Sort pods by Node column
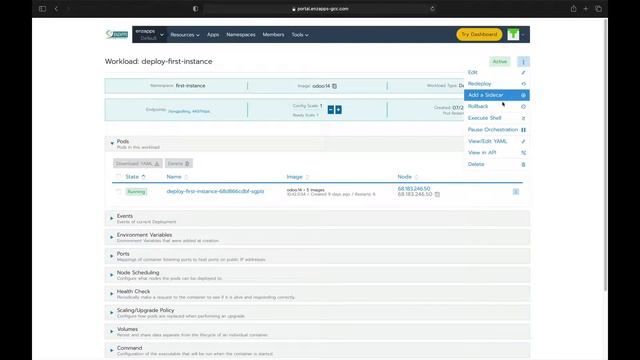This screenshot has width=640, height=360. pos(408,177)
